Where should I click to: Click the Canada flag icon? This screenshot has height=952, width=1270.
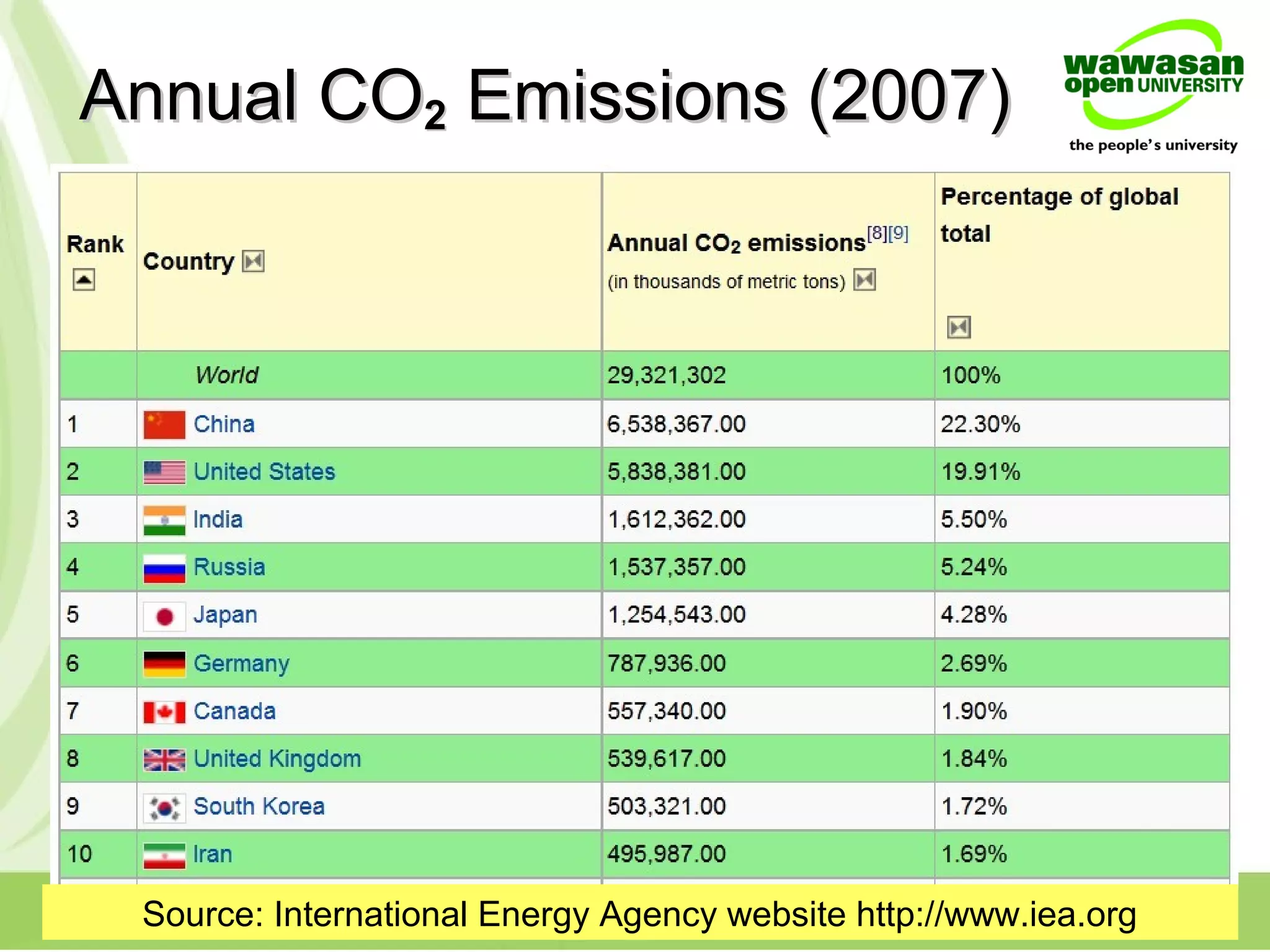tap(164, 712)
